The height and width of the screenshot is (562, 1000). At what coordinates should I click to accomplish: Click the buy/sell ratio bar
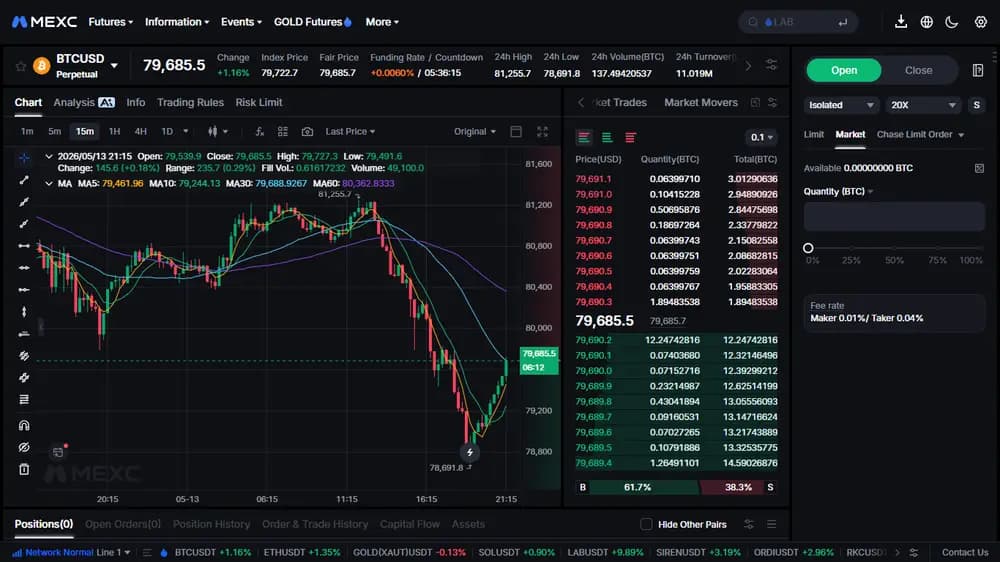[677, 487]
